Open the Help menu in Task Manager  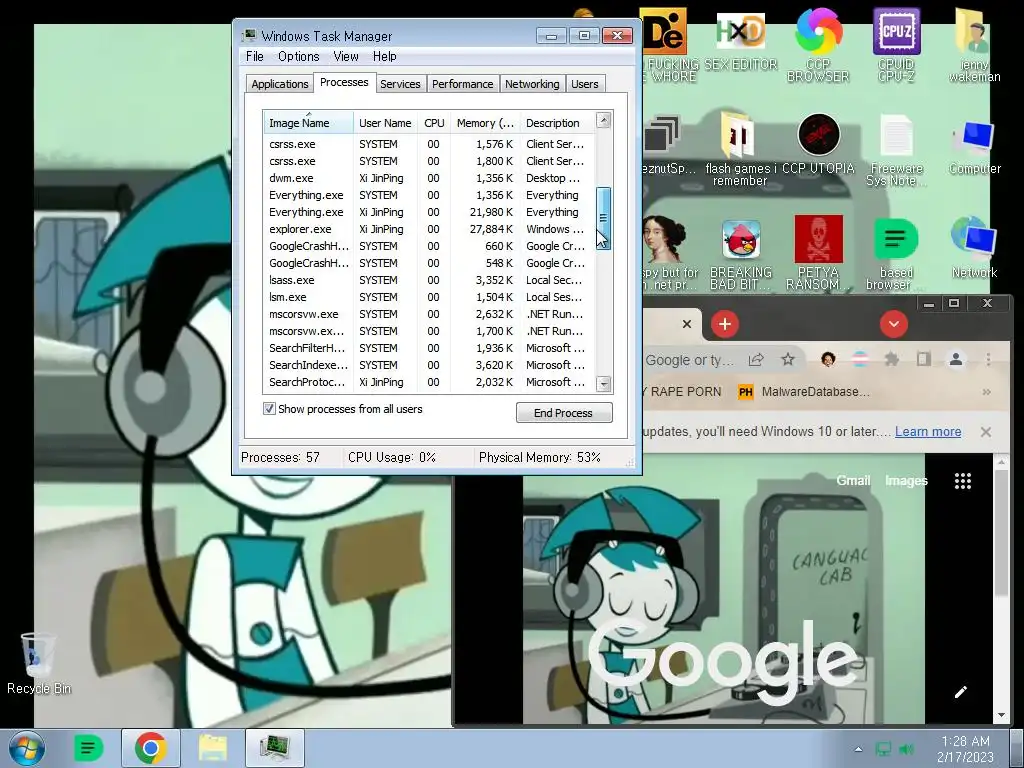point(385,56)
